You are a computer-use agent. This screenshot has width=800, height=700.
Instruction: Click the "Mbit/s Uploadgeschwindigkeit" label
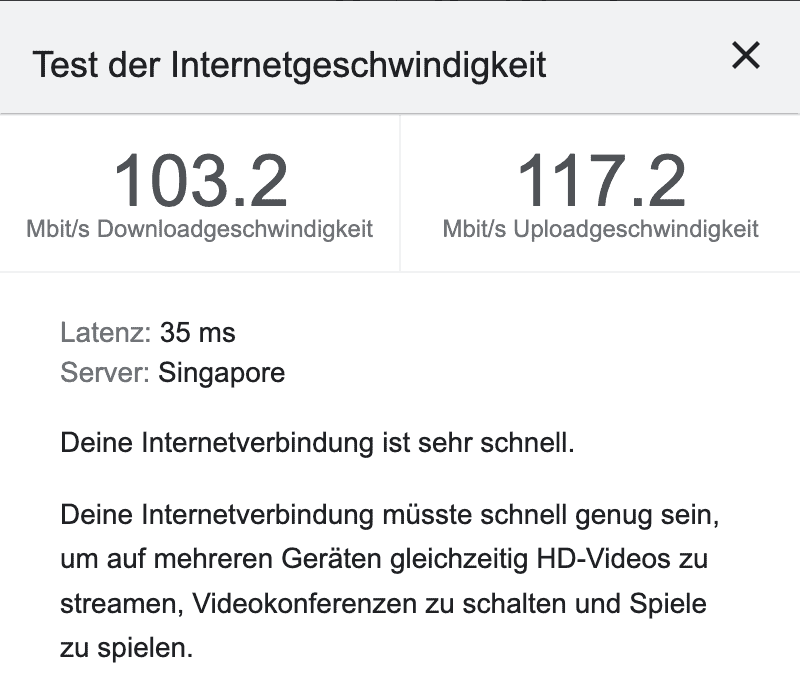point(601,229)
